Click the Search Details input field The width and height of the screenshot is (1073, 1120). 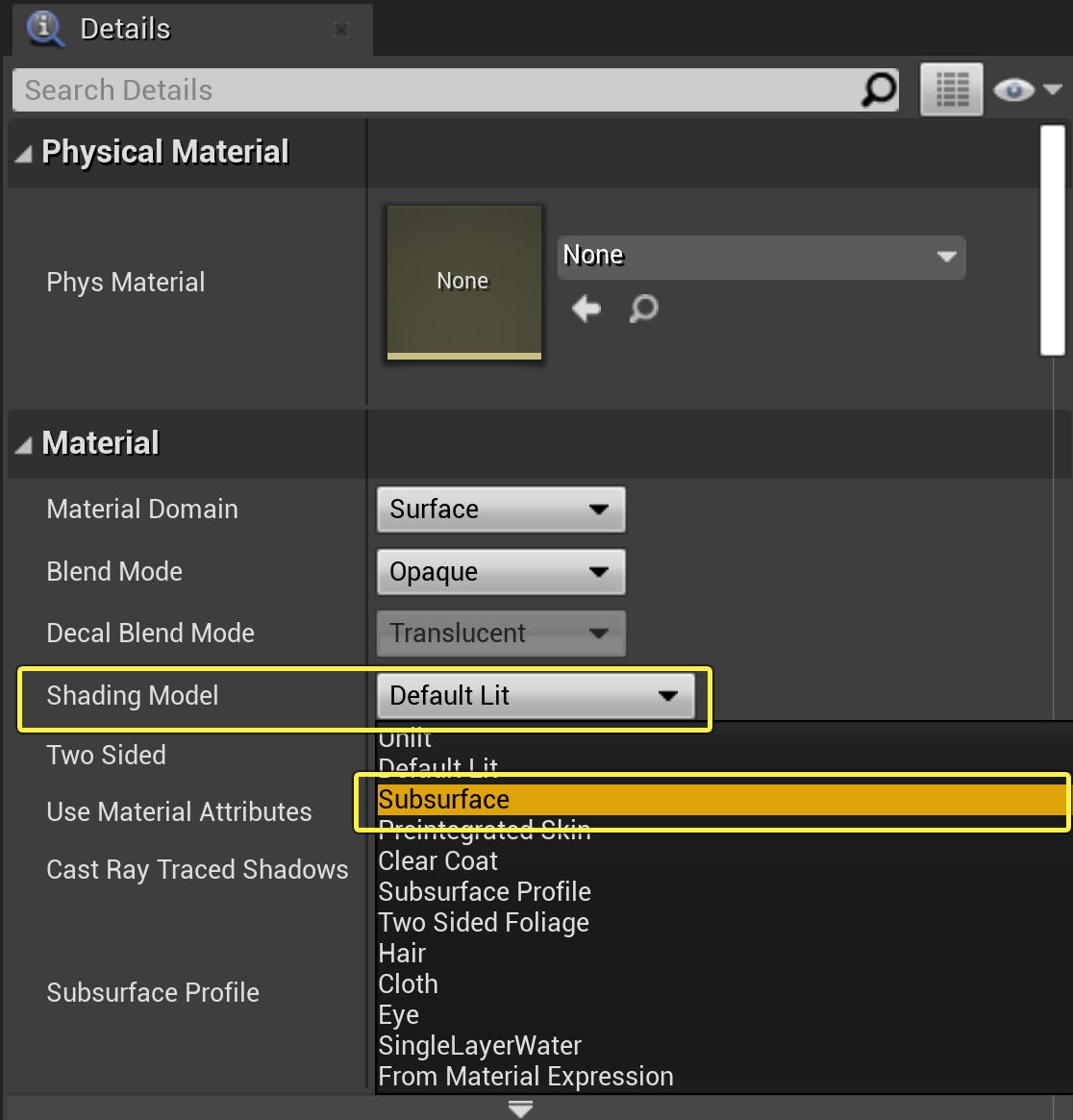tap(433, 90)
